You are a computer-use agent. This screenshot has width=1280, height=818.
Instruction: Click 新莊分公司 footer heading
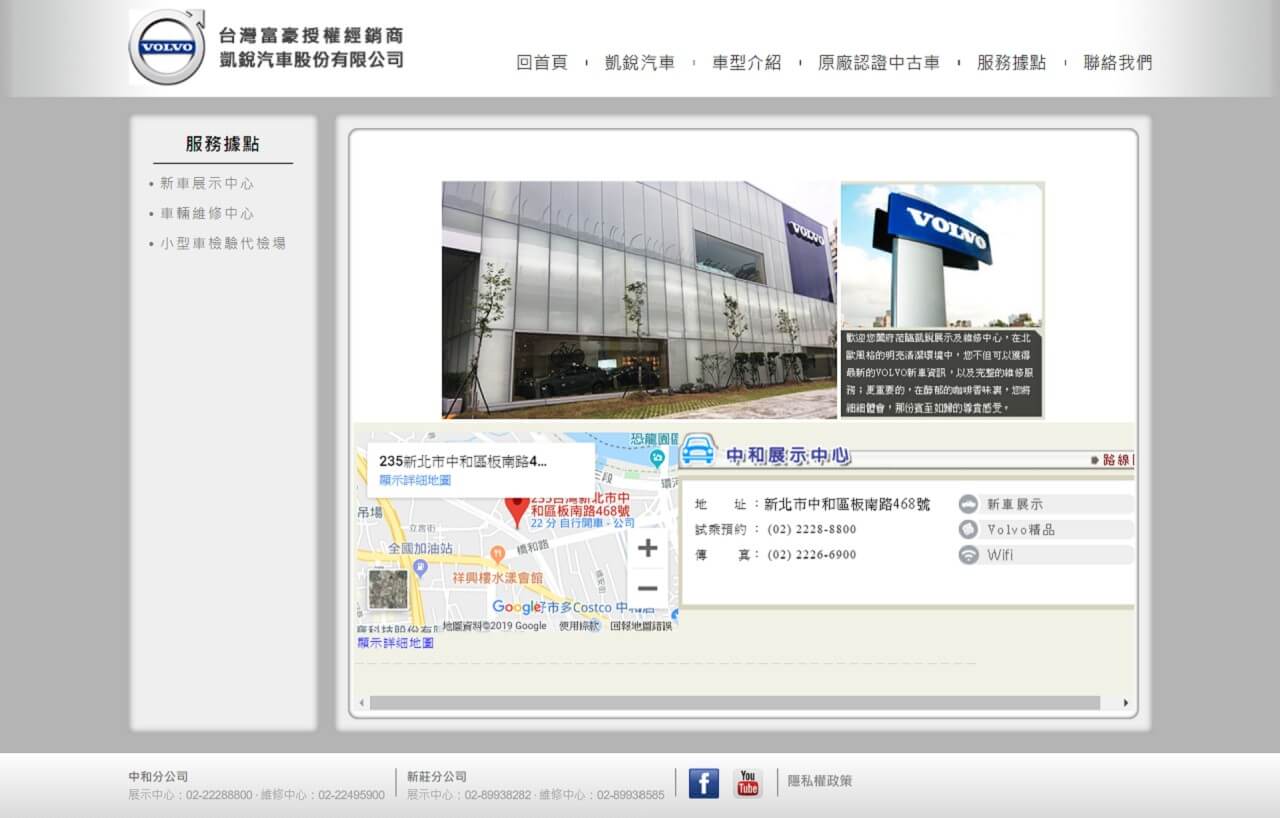[437, 776]
